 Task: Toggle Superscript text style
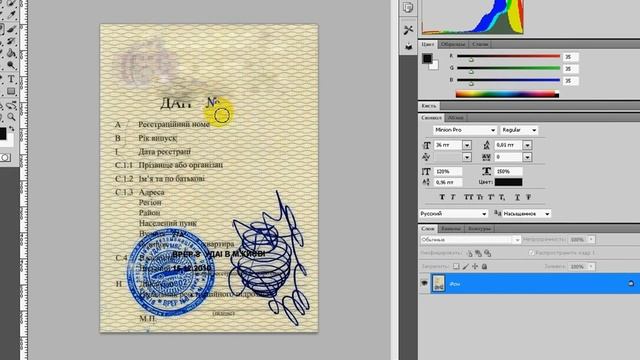(x=491, y=197)
